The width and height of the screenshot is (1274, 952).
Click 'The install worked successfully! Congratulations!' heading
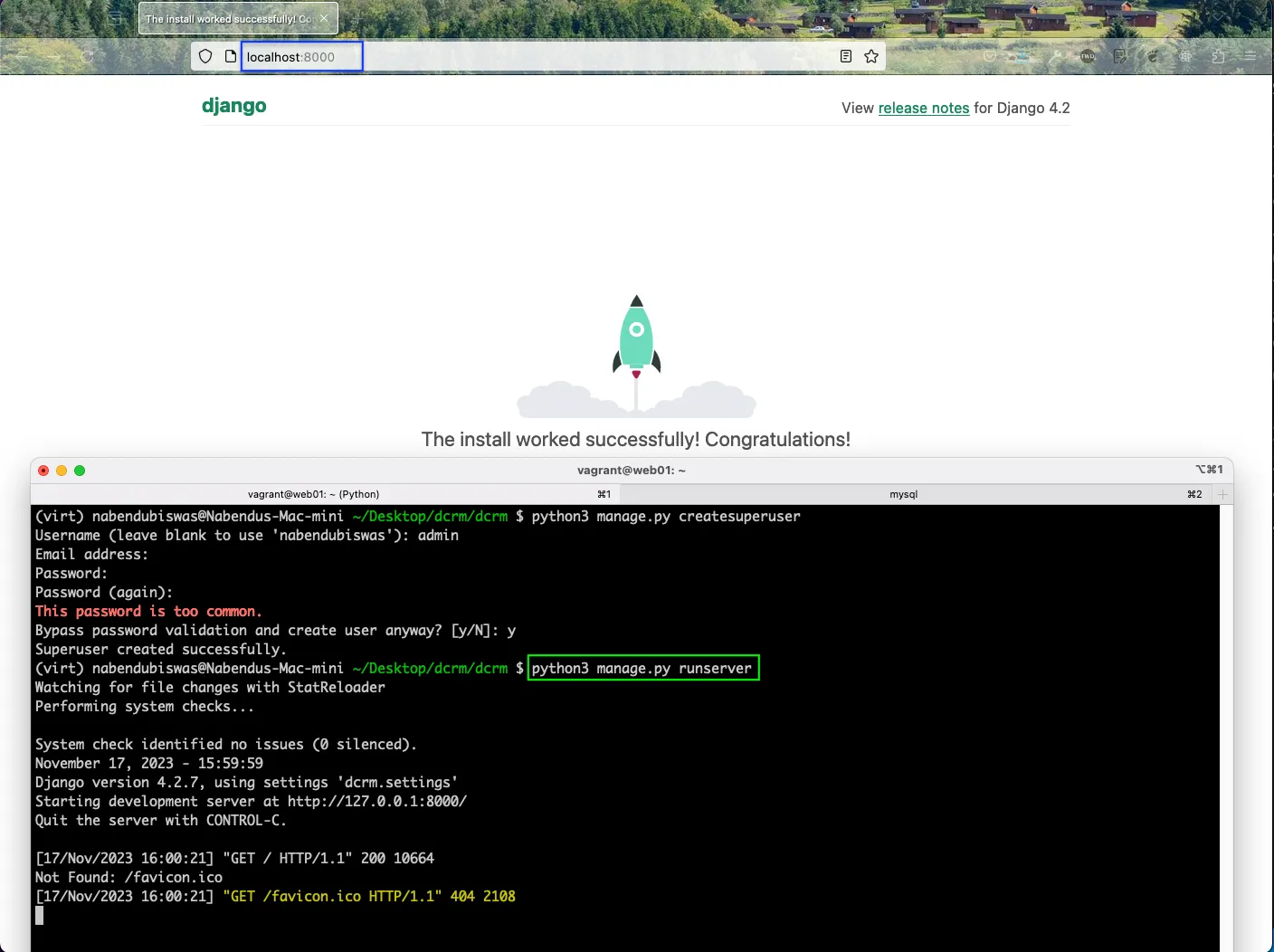[636, 440]
